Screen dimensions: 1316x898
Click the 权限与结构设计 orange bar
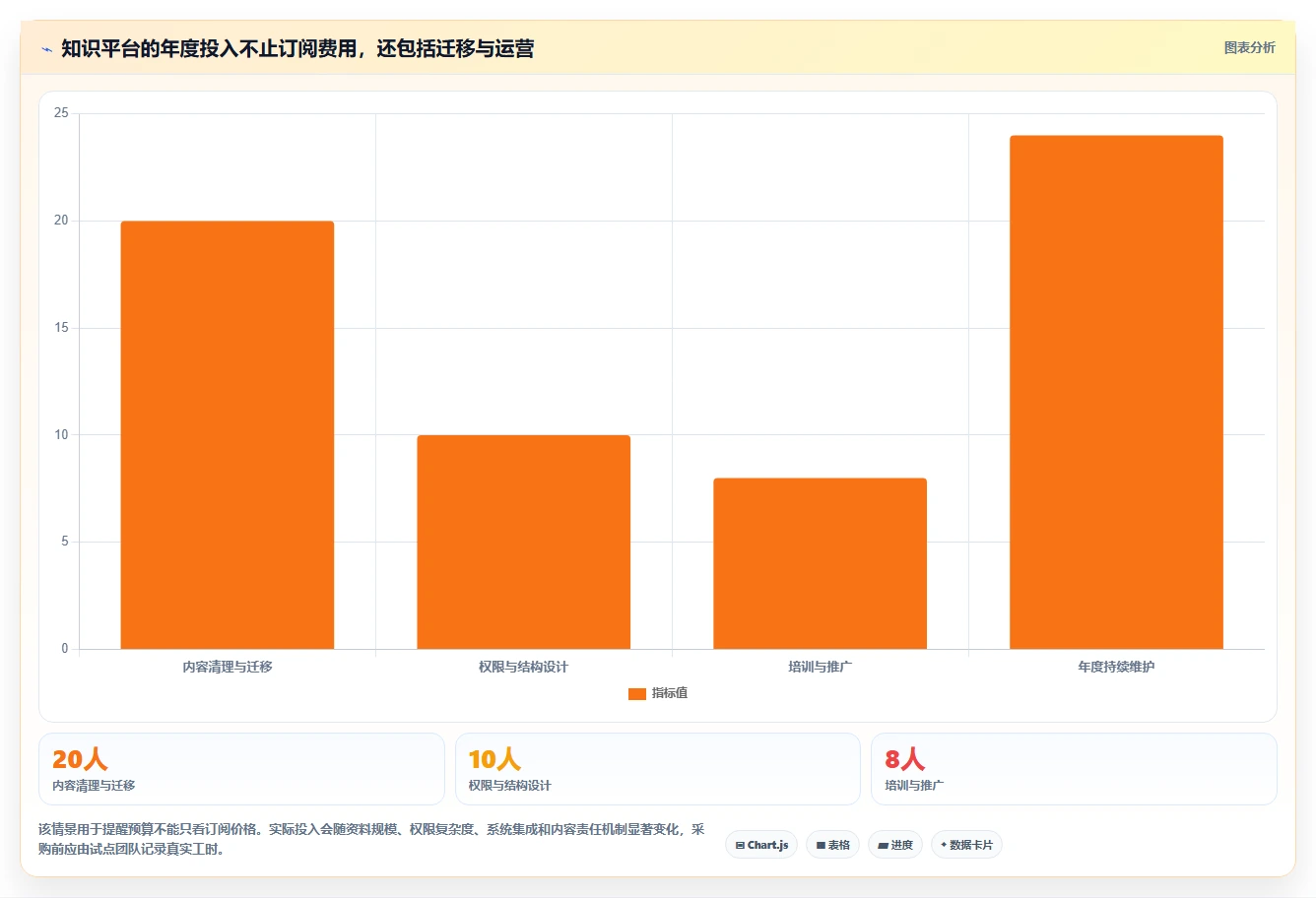(523, 542)
